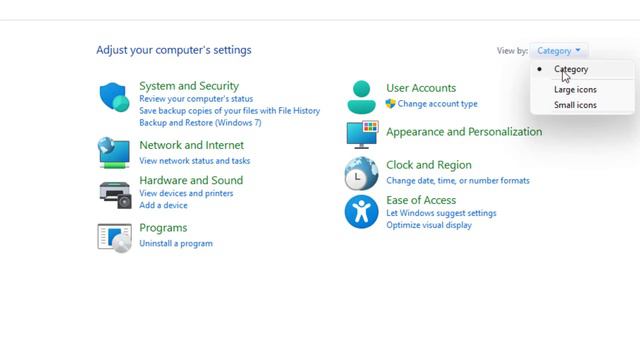Click Let Windows suggest settings
Screen dimensions: 640x360
pos(441,213)
